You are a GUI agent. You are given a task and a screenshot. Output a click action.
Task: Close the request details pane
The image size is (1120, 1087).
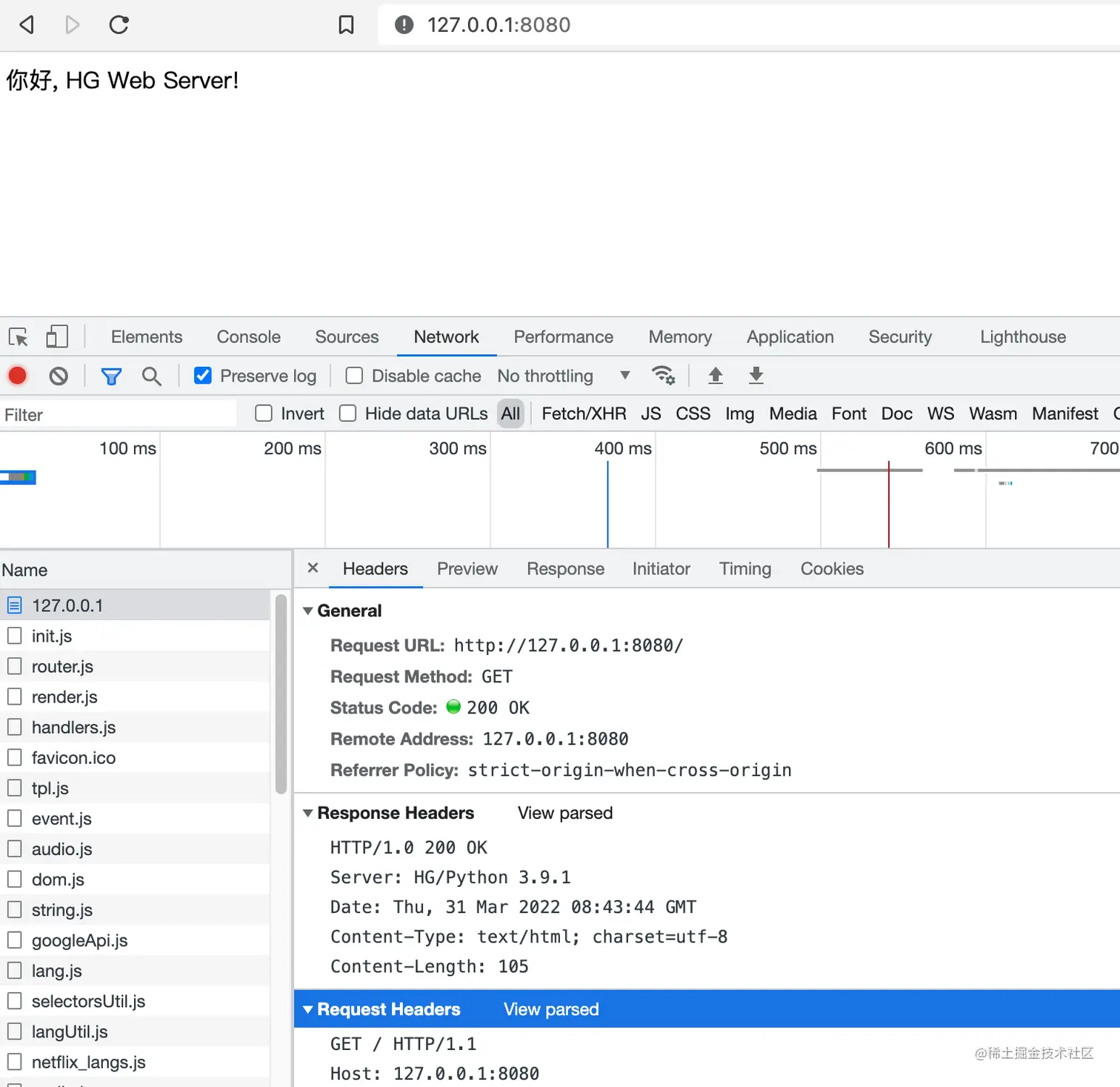(313, 568)
